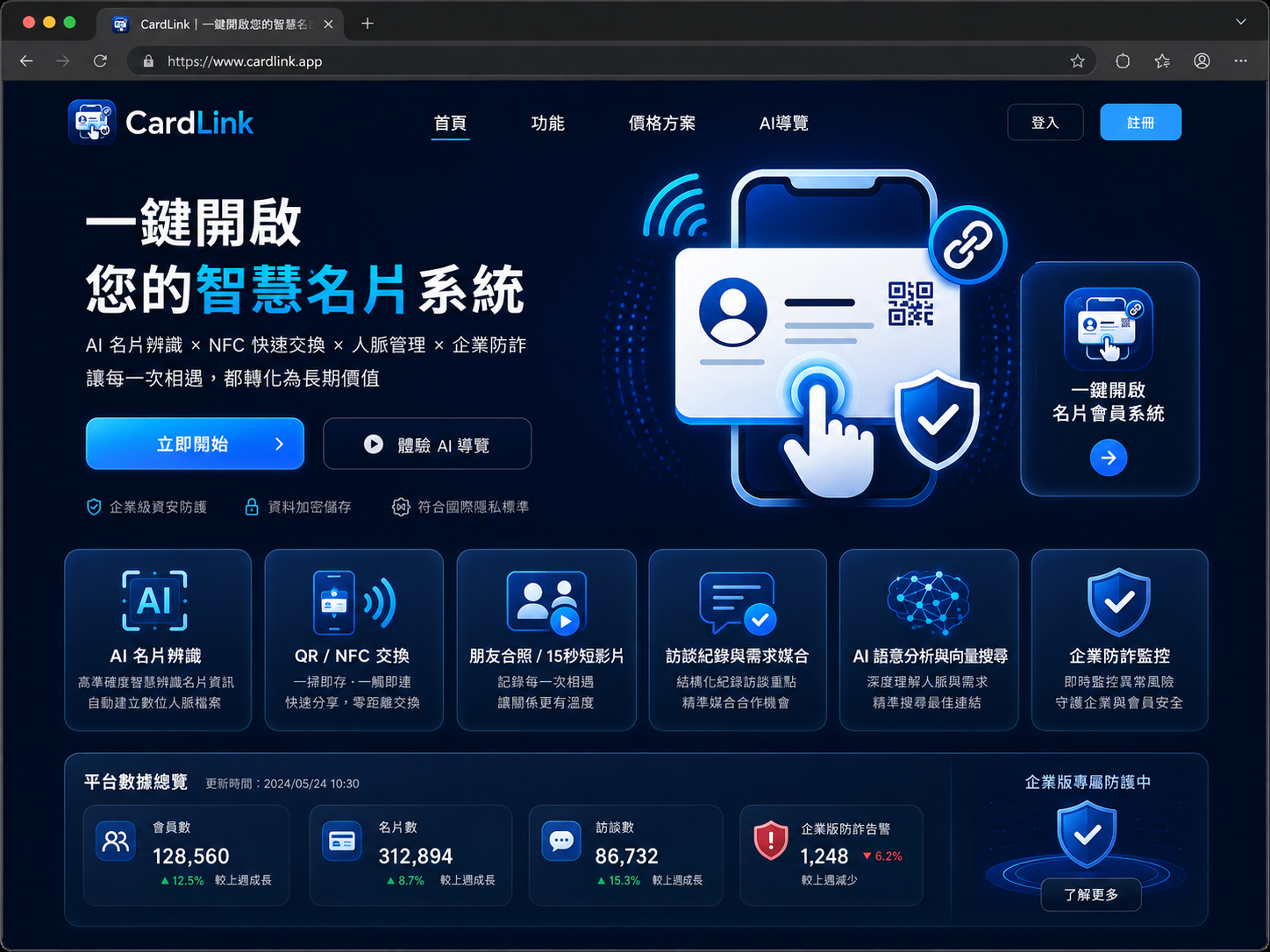Expand the tab list chevron at top right
This screenshot has width=1270, height=952.
[x=1241, y=22]
